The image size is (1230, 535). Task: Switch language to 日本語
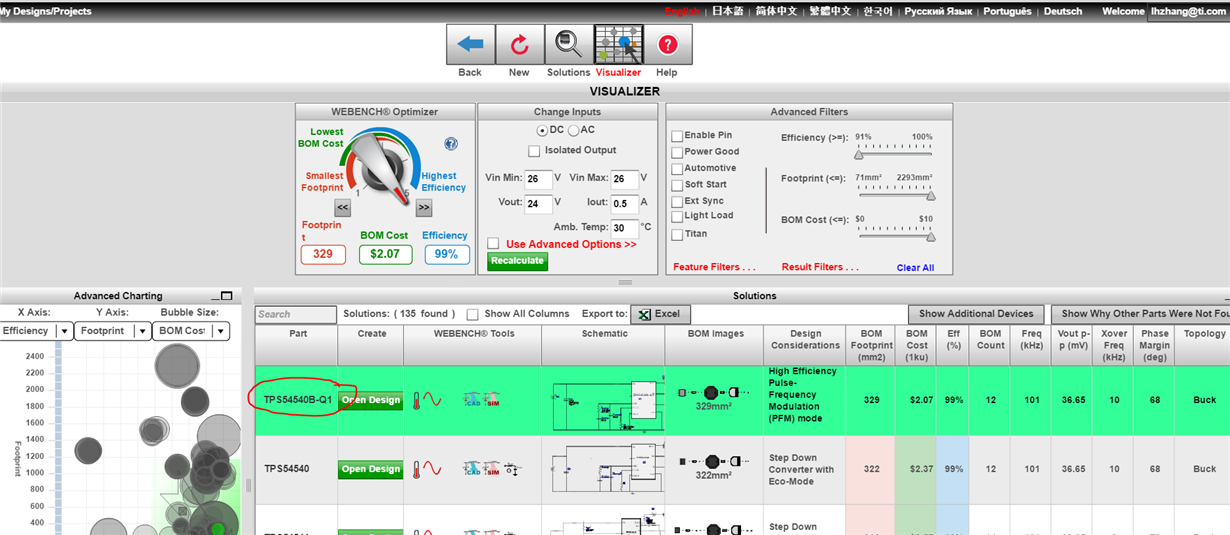point(728,11)
